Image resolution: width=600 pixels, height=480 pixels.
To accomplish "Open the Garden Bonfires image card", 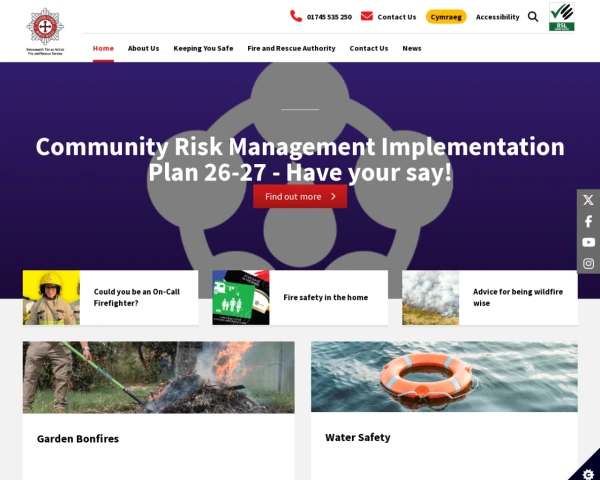I will click(158, 378).
